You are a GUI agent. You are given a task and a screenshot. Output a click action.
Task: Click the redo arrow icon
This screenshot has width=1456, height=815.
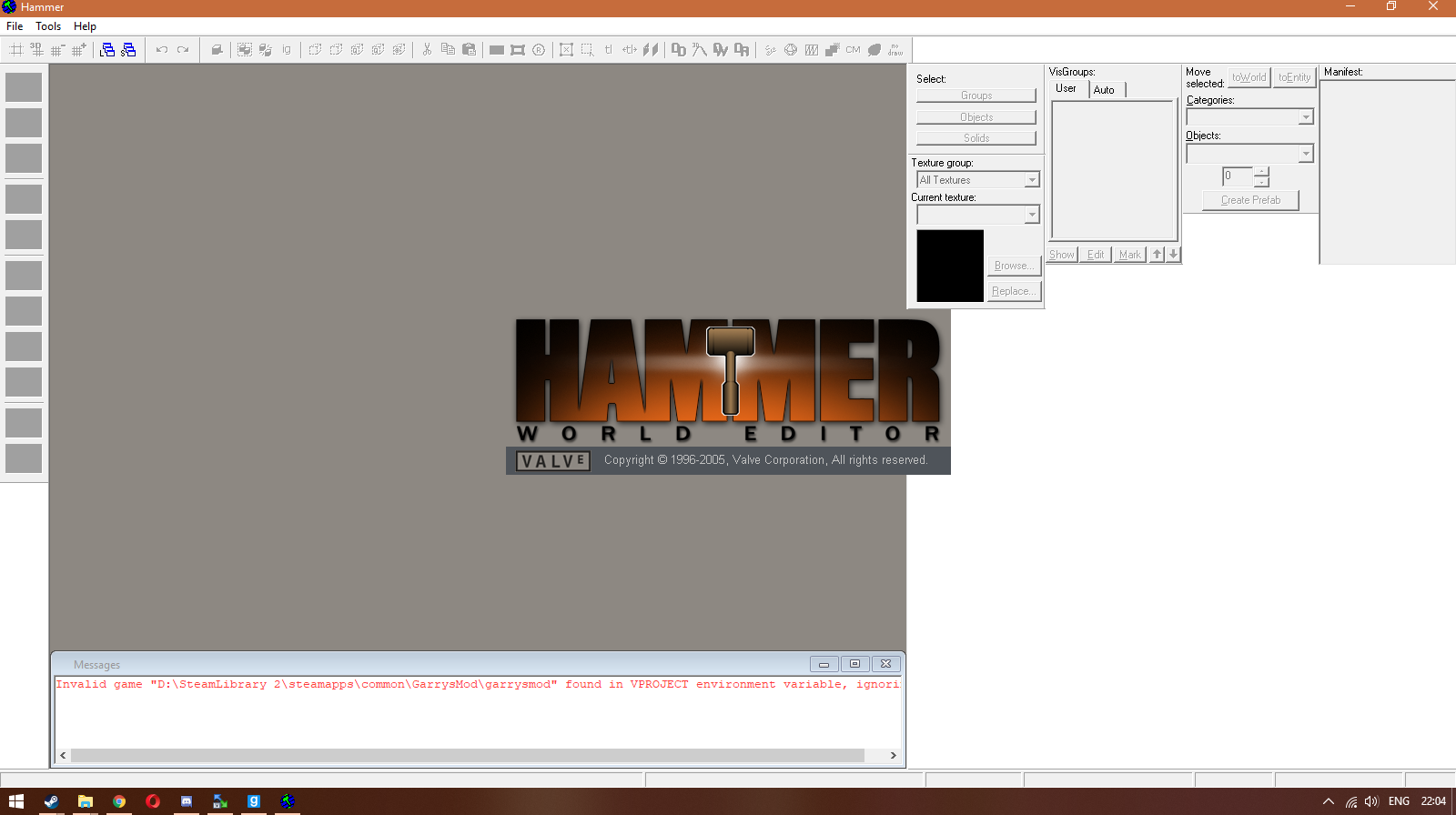tap(183, 50)
